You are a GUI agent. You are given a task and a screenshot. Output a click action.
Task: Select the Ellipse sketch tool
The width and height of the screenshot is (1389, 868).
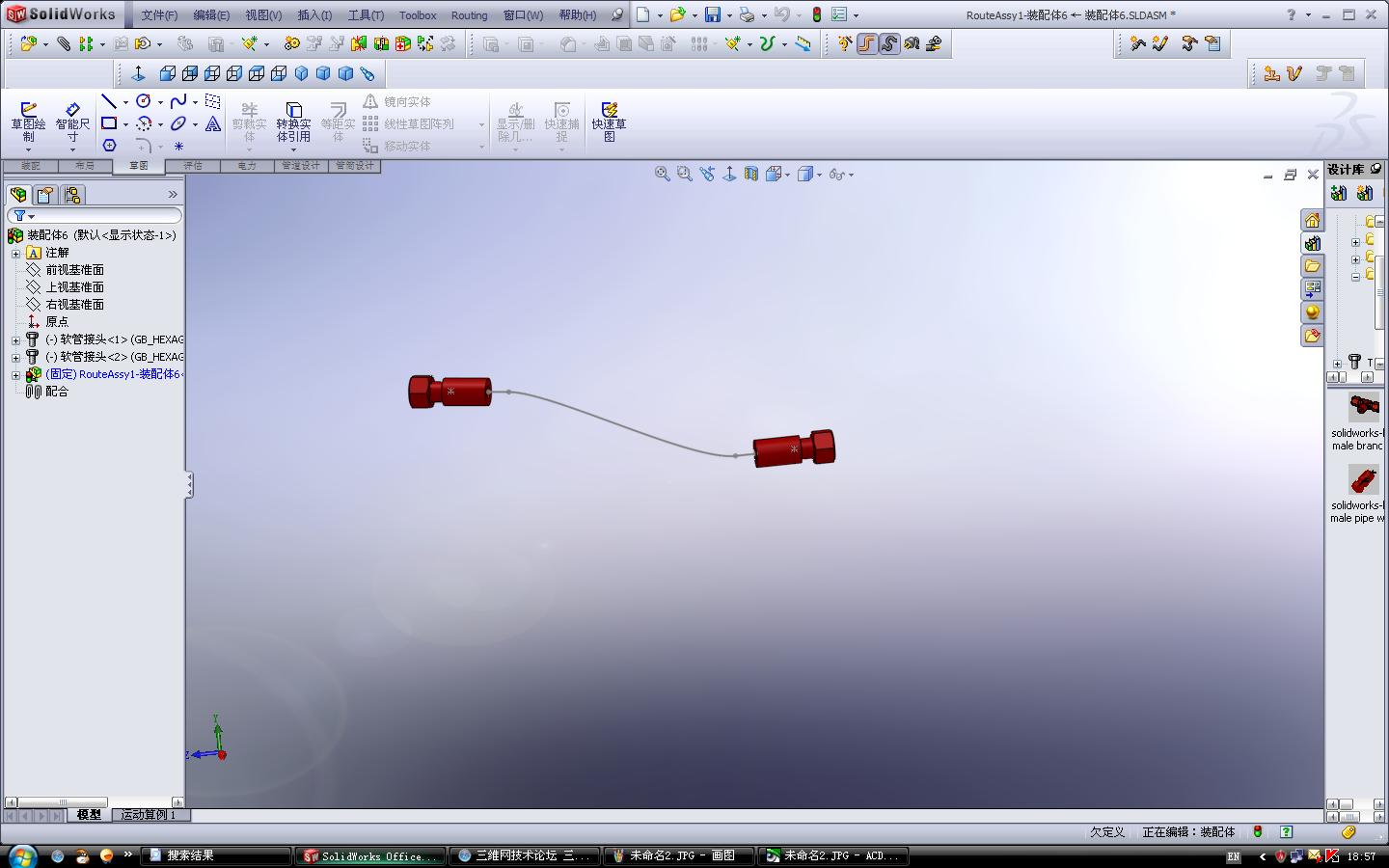pos(178,123)
